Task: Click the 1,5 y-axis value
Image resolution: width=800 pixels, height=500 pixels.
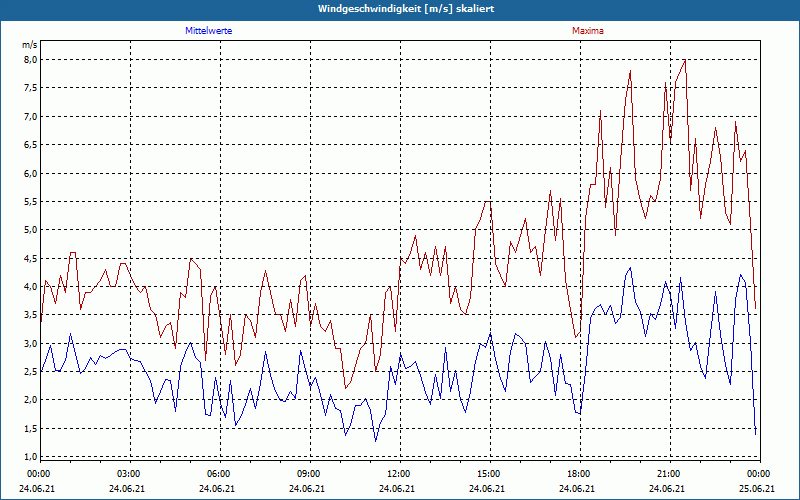Action: (31, 428)
